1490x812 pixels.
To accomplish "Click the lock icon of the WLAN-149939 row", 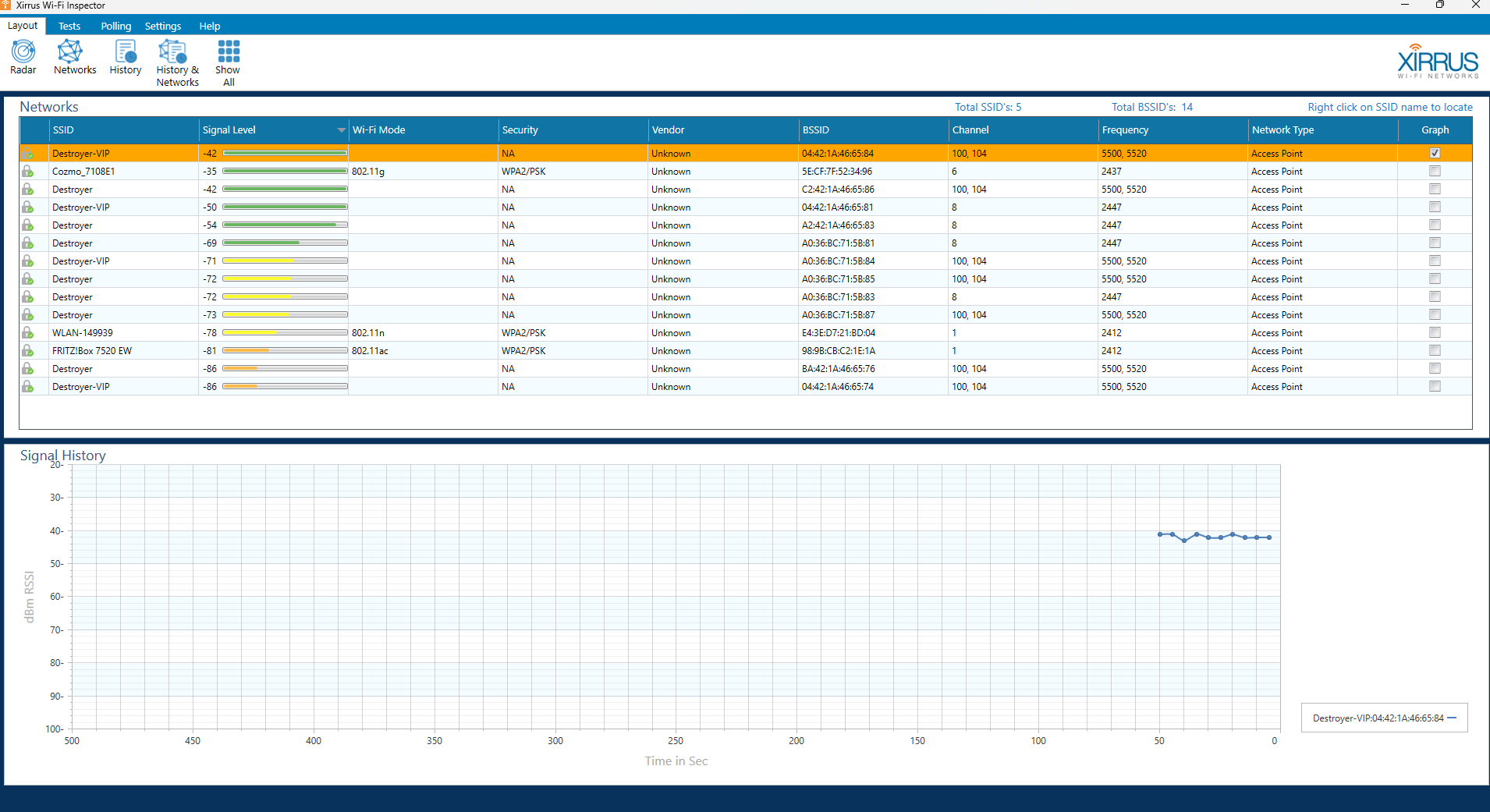I will [x=28, y=332].
